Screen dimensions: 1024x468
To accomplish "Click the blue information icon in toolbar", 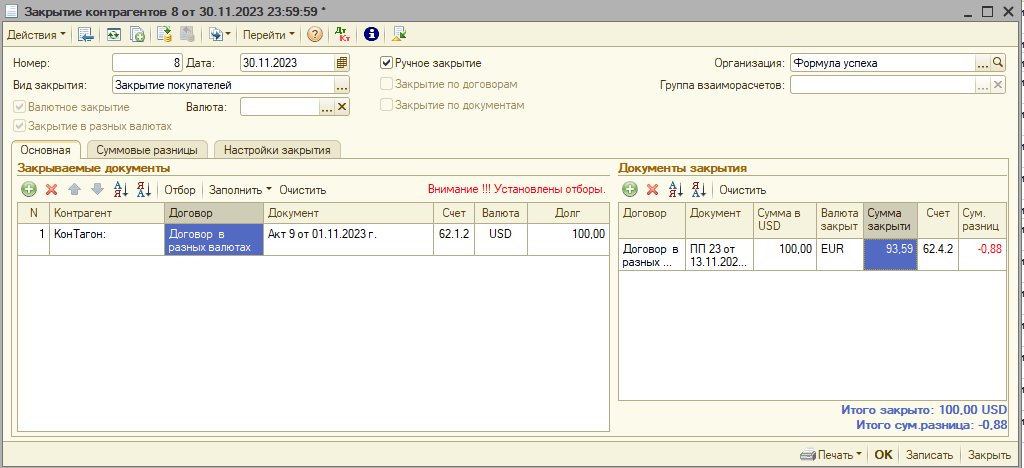I will click(x=370, y=34).
